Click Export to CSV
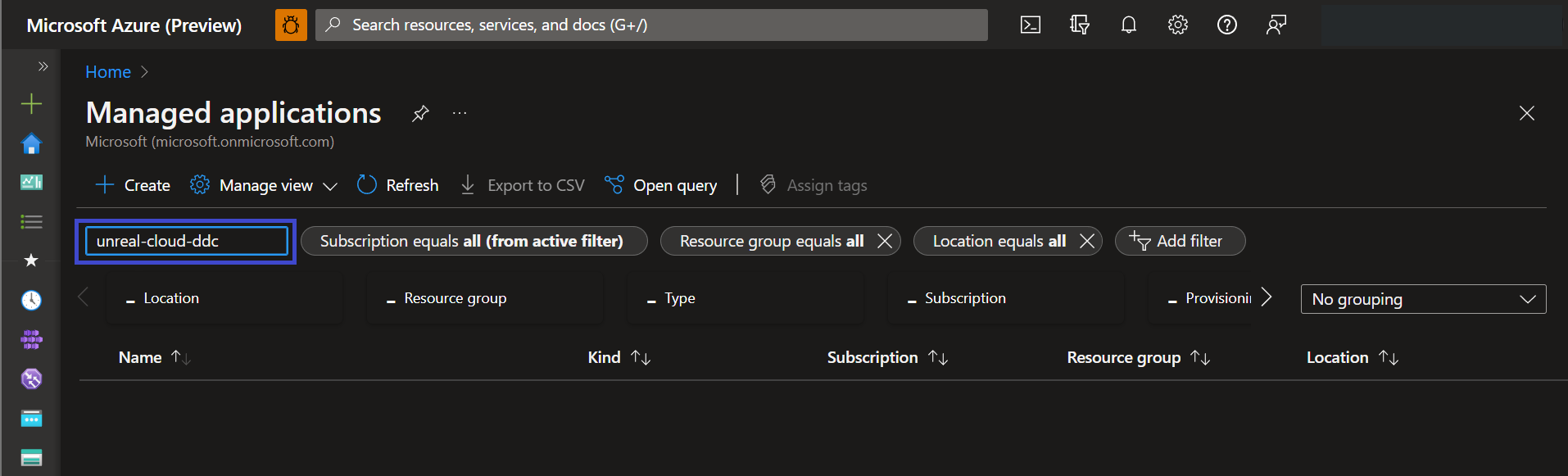The width and height of the screenshot is (1568, 476). coord(523,185)
